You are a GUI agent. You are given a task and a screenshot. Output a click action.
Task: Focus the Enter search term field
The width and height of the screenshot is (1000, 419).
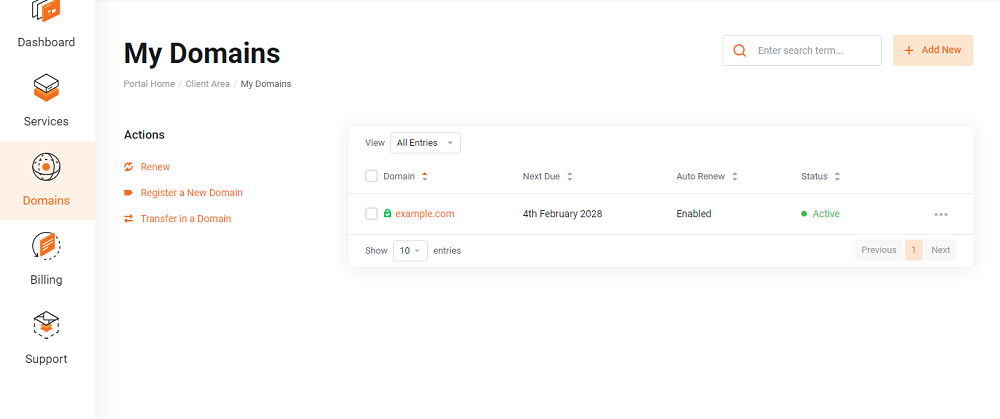[x=814, y=51]
